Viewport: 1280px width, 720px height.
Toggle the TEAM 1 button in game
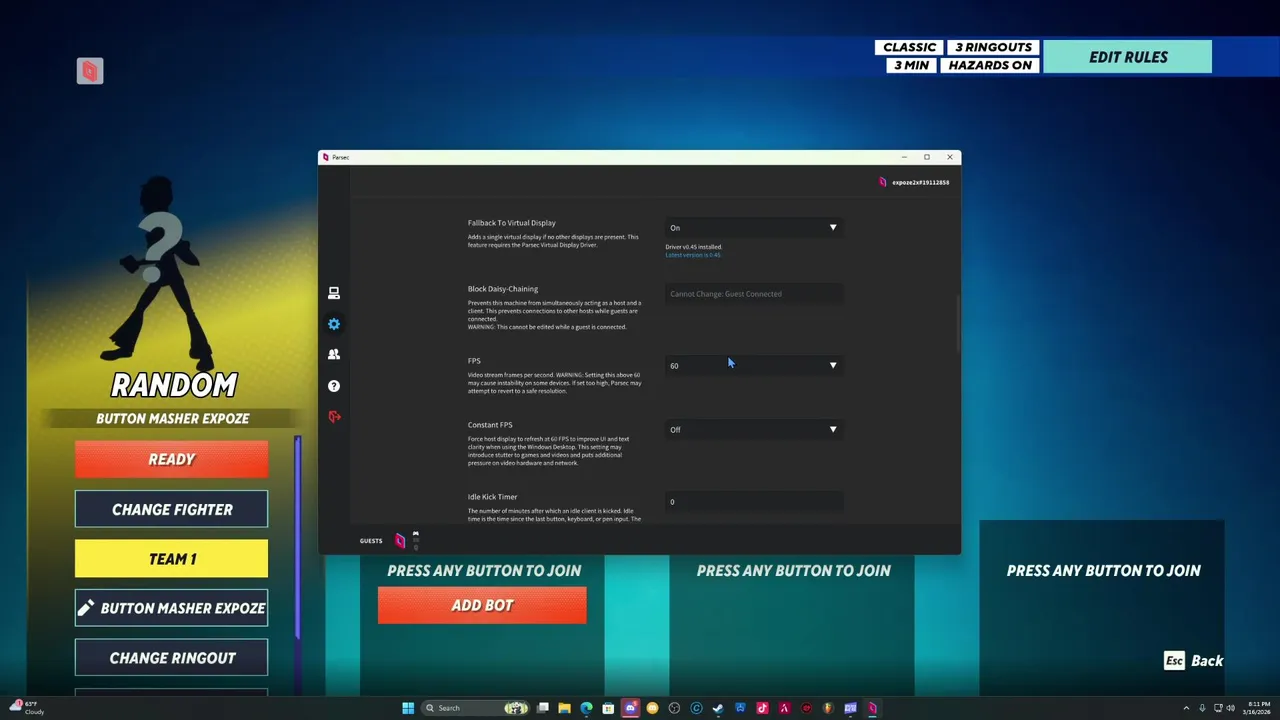171,559
